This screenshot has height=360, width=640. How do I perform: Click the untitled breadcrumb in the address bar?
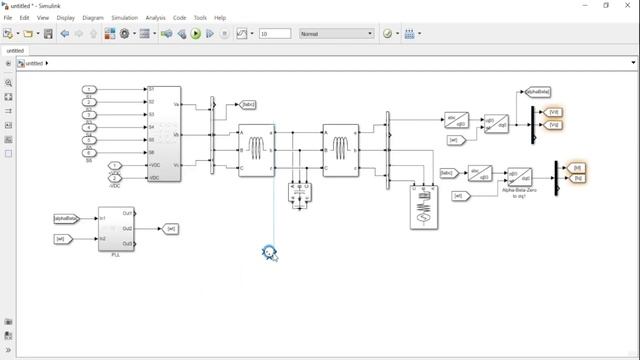(34, 63)
